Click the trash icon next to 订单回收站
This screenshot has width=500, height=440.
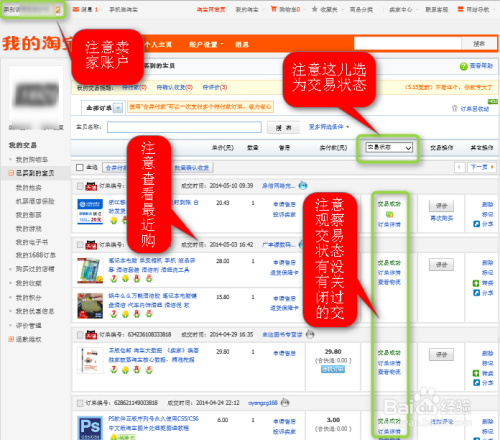(454, 108)
